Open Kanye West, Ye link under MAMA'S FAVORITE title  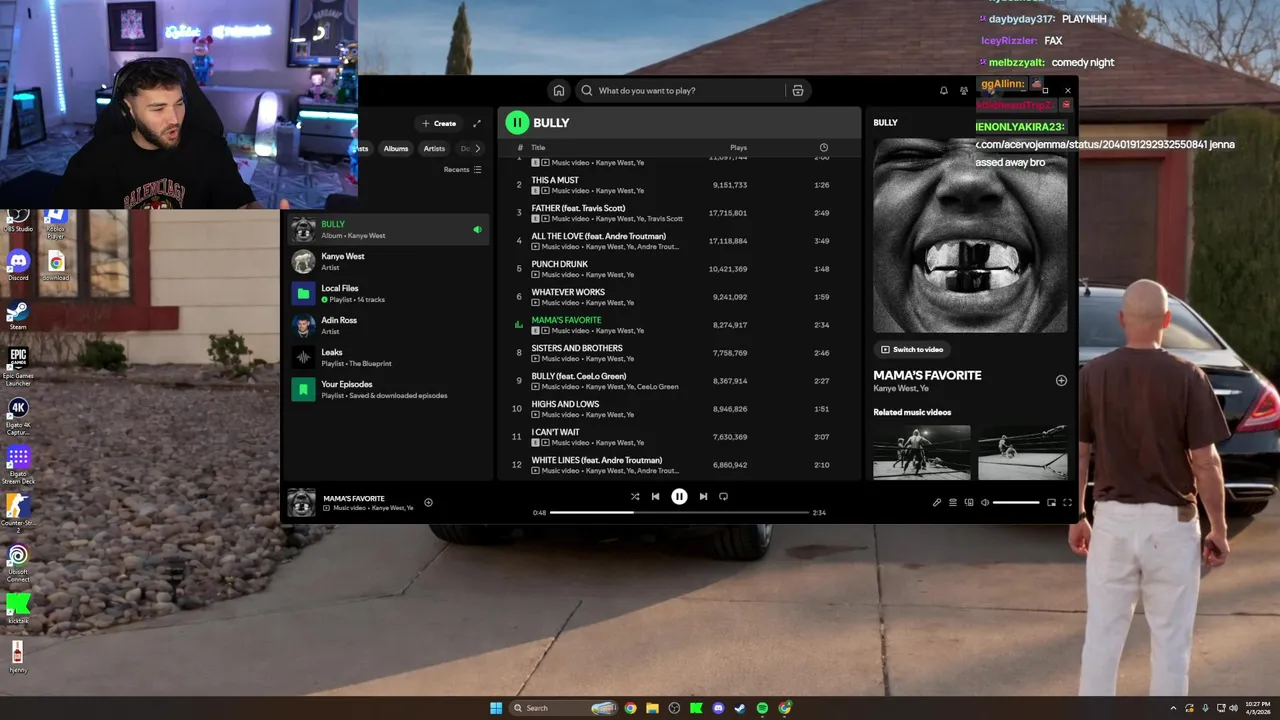pos(901,389)
